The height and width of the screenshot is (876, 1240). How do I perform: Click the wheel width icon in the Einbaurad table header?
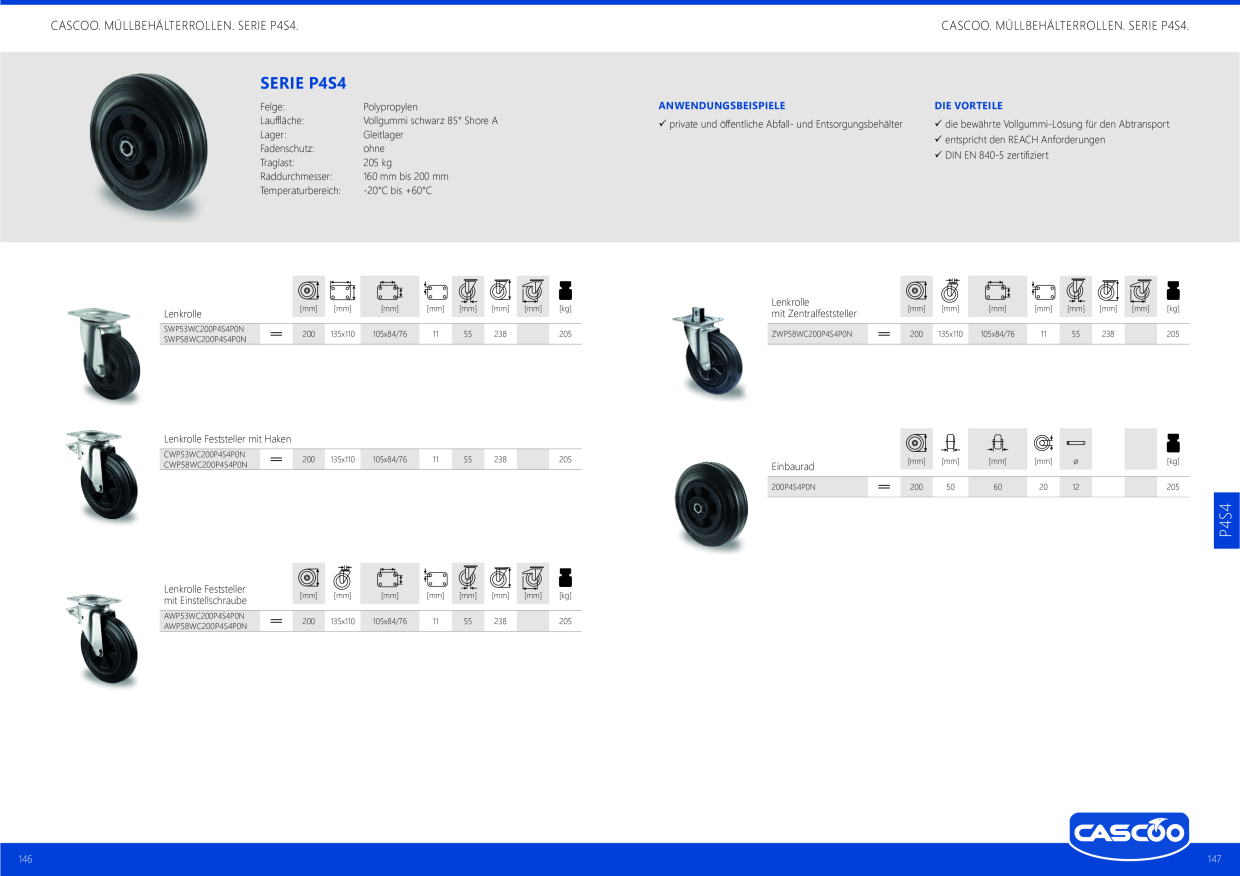[x=950, y=443]
